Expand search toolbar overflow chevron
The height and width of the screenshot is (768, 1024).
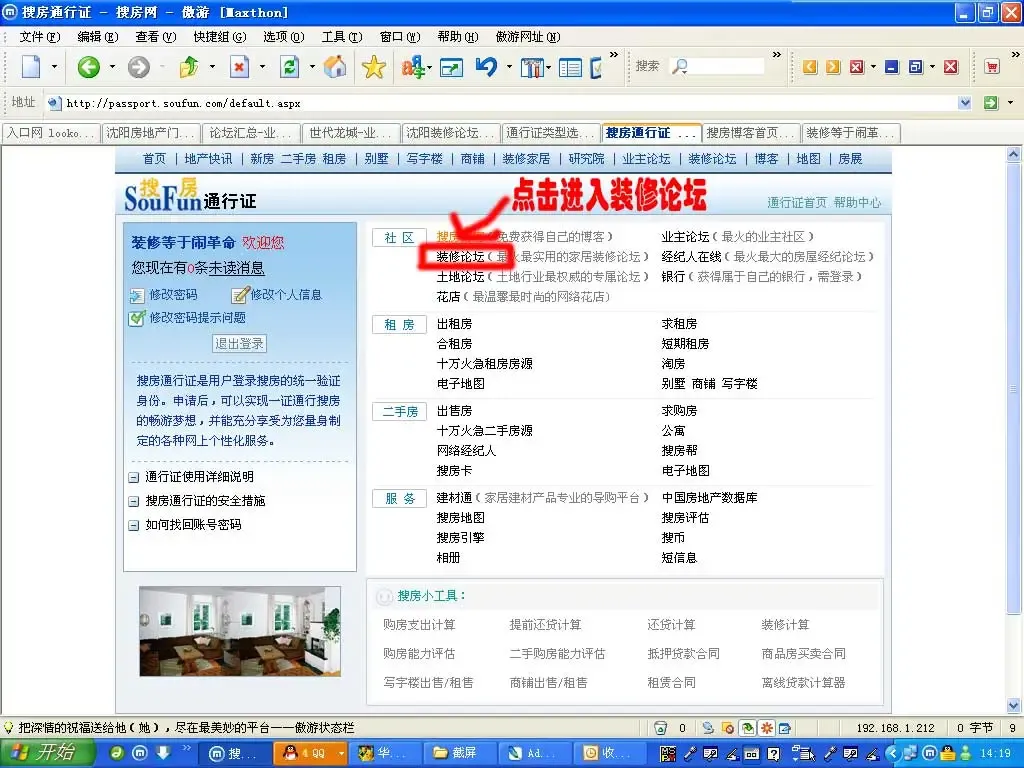coord(776,55)
